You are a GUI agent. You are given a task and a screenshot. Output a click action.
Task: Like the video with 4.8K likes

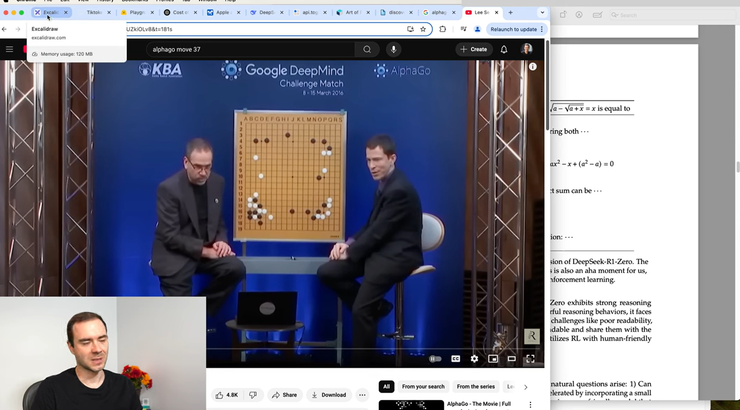click(227, 395)
